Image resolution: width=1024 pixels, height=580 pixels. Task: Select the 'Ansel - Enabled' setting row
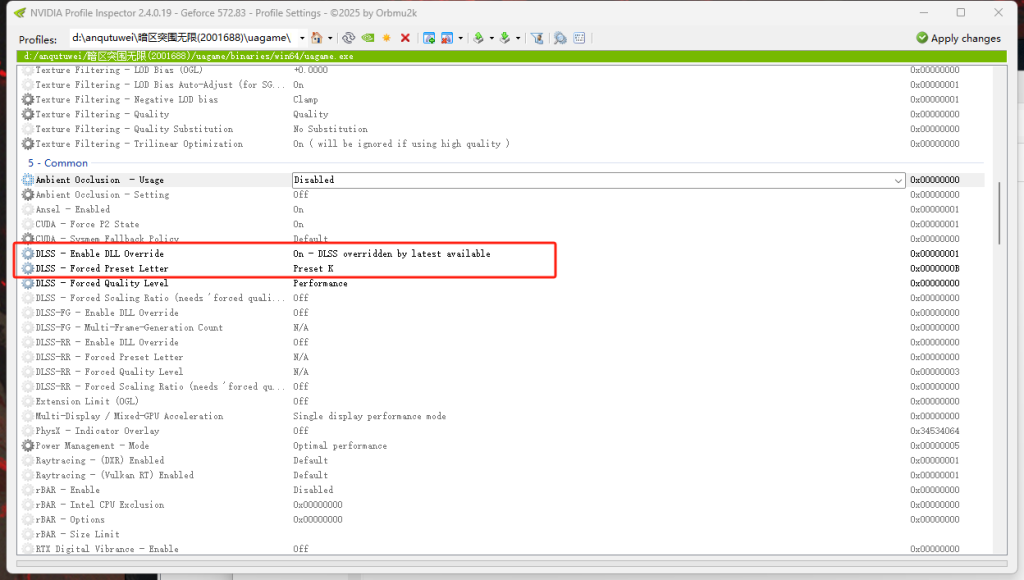click(503, 210)
